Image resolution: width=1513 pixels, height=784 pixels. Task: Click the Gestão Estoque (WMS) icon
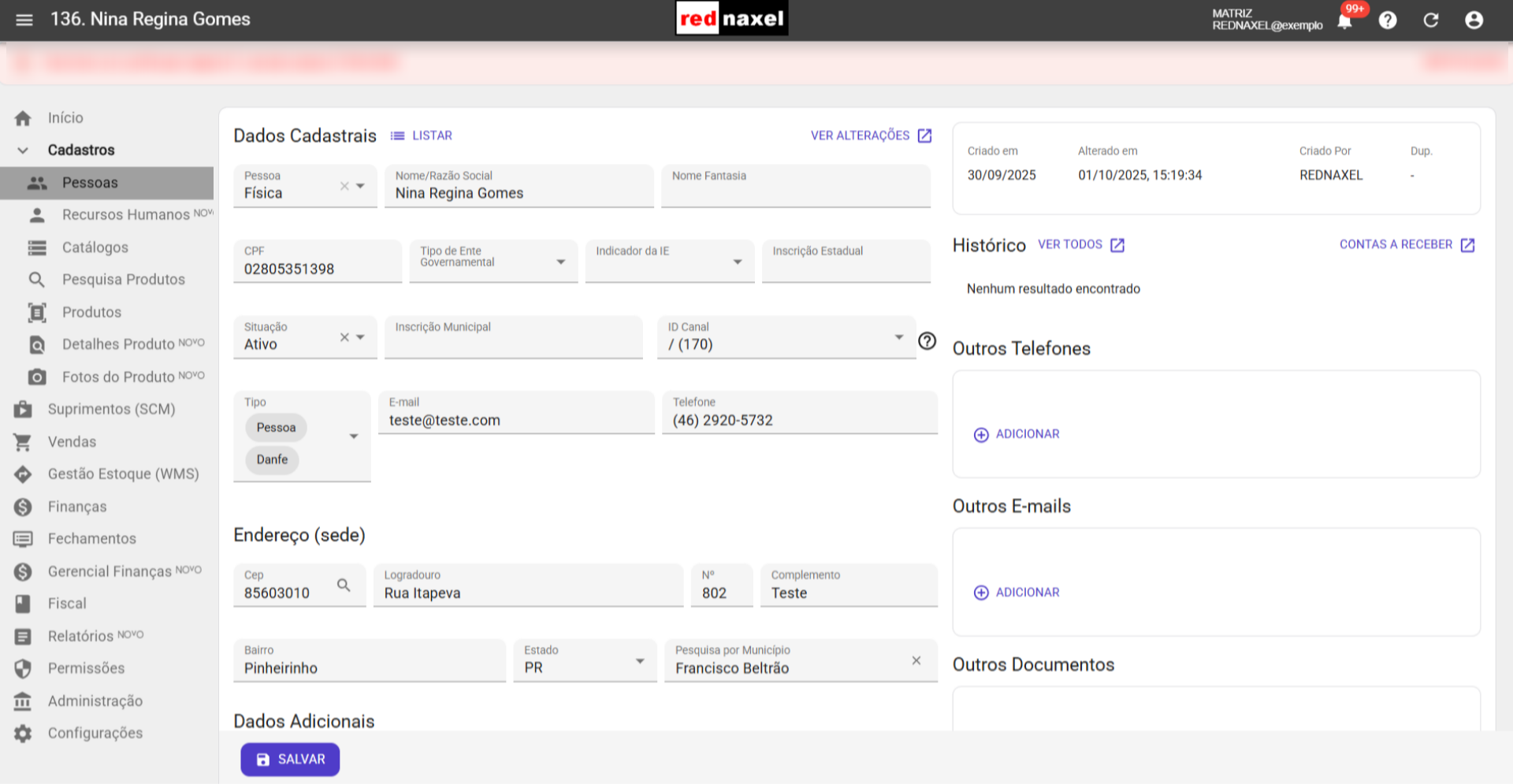click(x=23, y=474)
